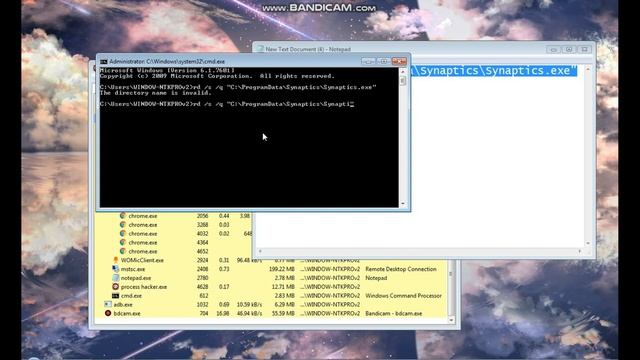Click the cmd scrollbar down arrow
640x360 pixels.
click(403, 203)
